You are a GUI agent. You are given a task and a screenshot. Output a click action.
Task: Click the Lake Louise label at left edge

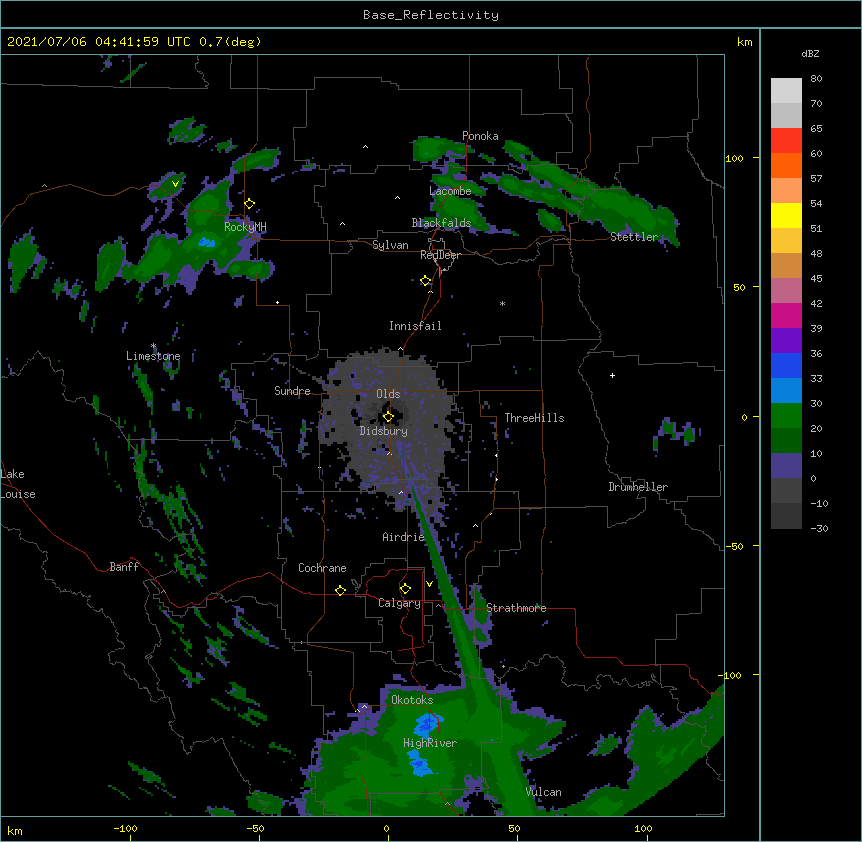pyautogui.click(x=18, y=484)
